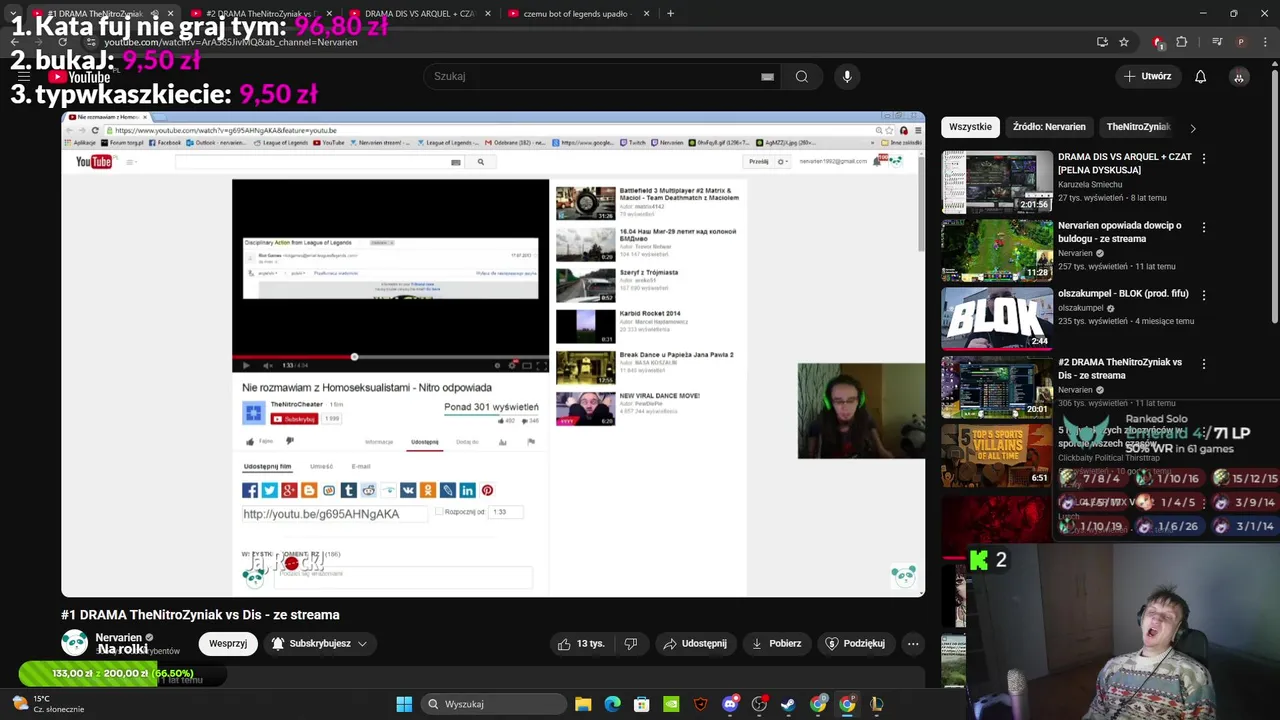Select the TheNitroZyniak filter chip
Image resolution: width=1280 pixels, height=720 pixels.
[x=1138, y=127]
